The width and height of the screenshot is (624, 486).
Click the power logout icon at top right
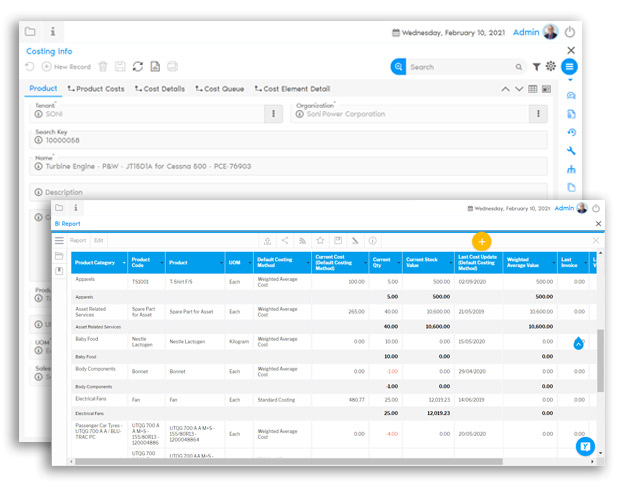(x=570, y=32)
